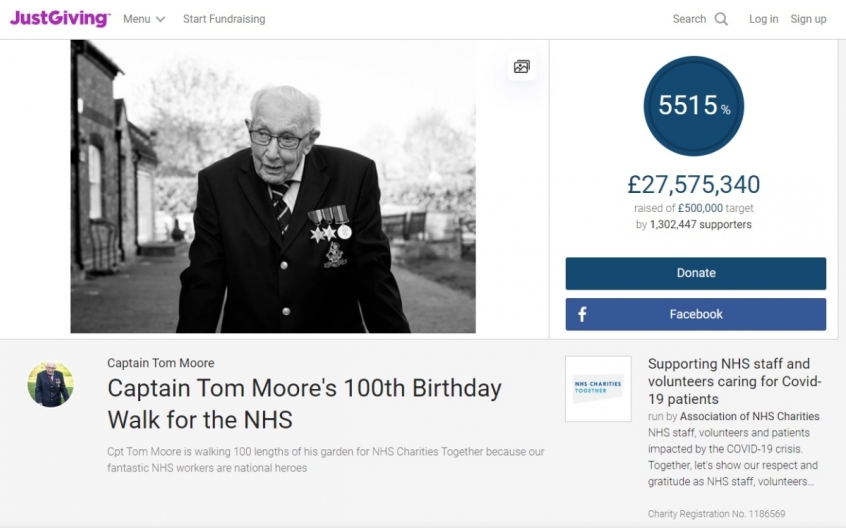
Task: Open the main fundraiser cover photo
Action: pos(273,186)
